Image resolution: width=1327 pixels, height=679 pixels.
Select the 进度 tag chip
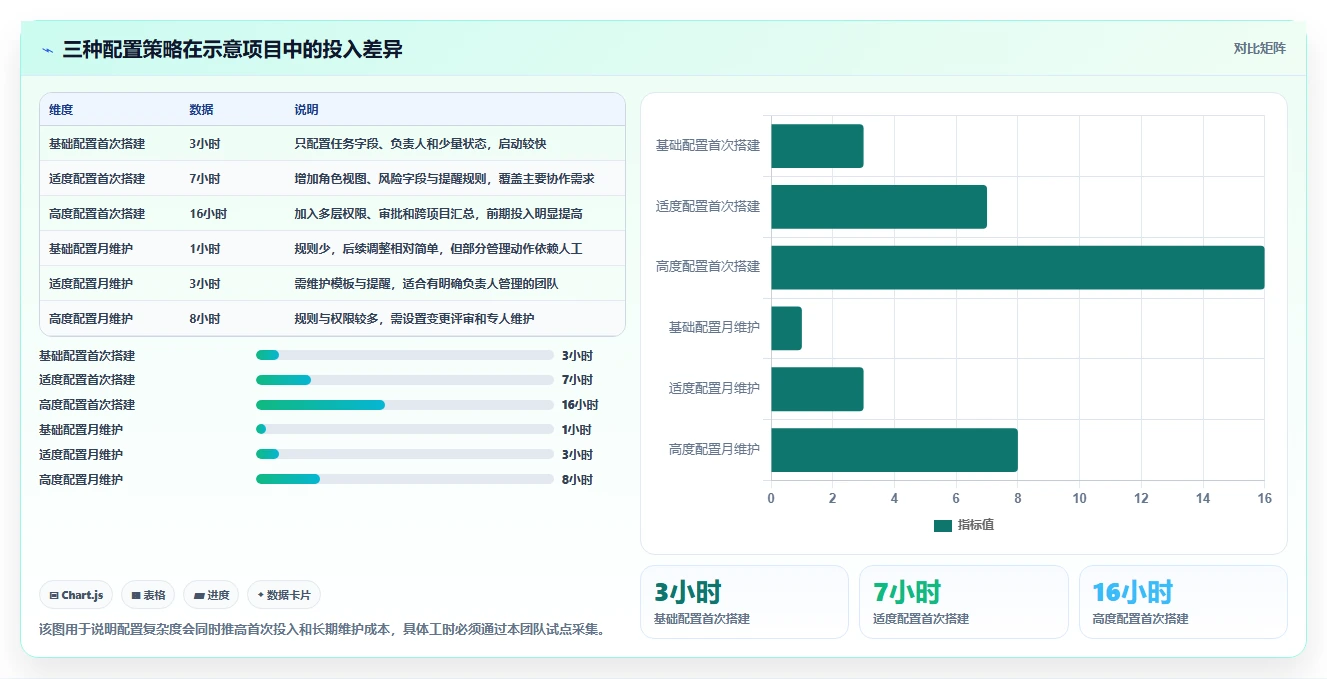pos(211,595)
